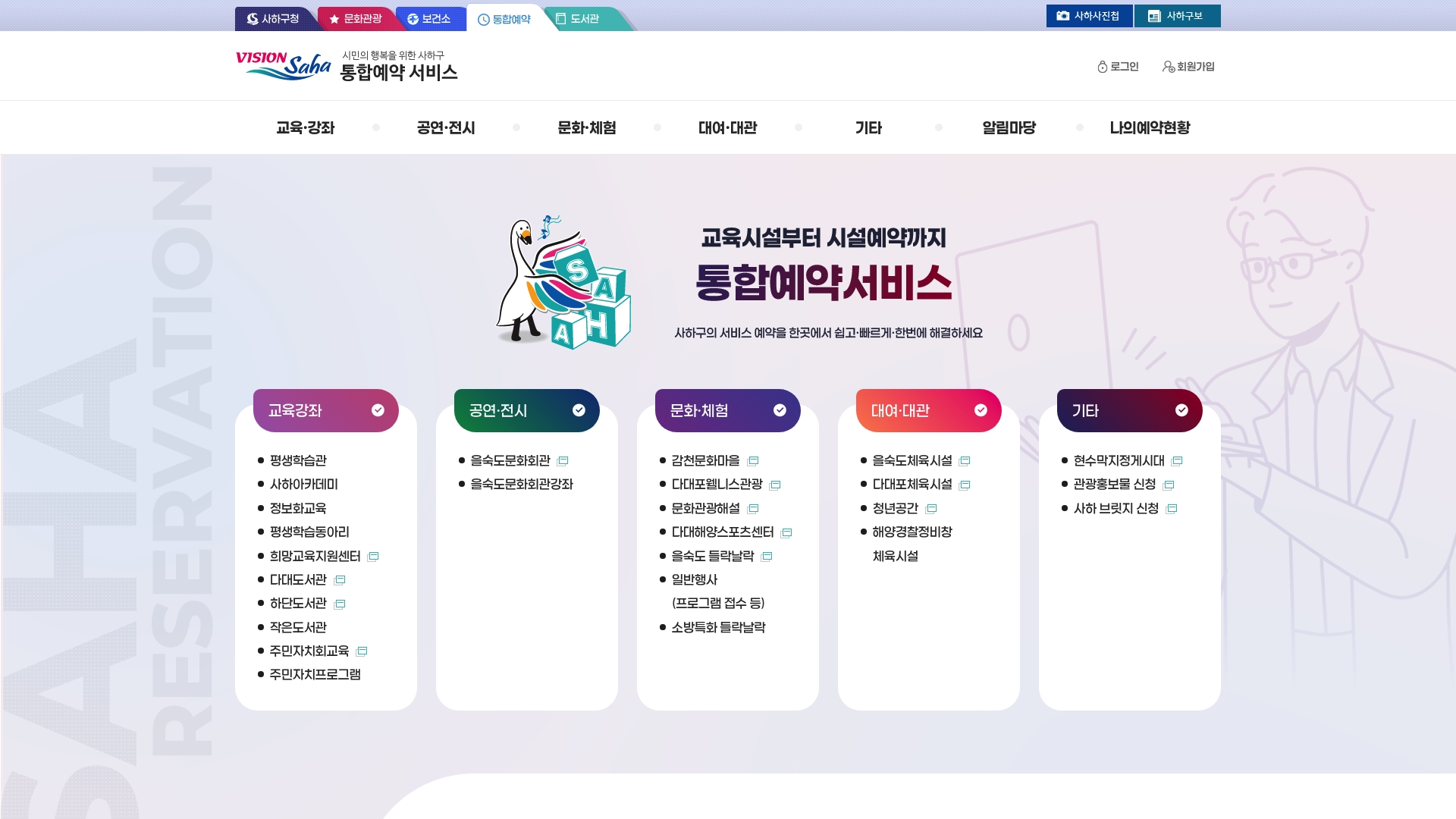Click new-window icon beside 현수막지정게시대
This screenshot has height=819, width=1456.
click(x=1177, y=461)
